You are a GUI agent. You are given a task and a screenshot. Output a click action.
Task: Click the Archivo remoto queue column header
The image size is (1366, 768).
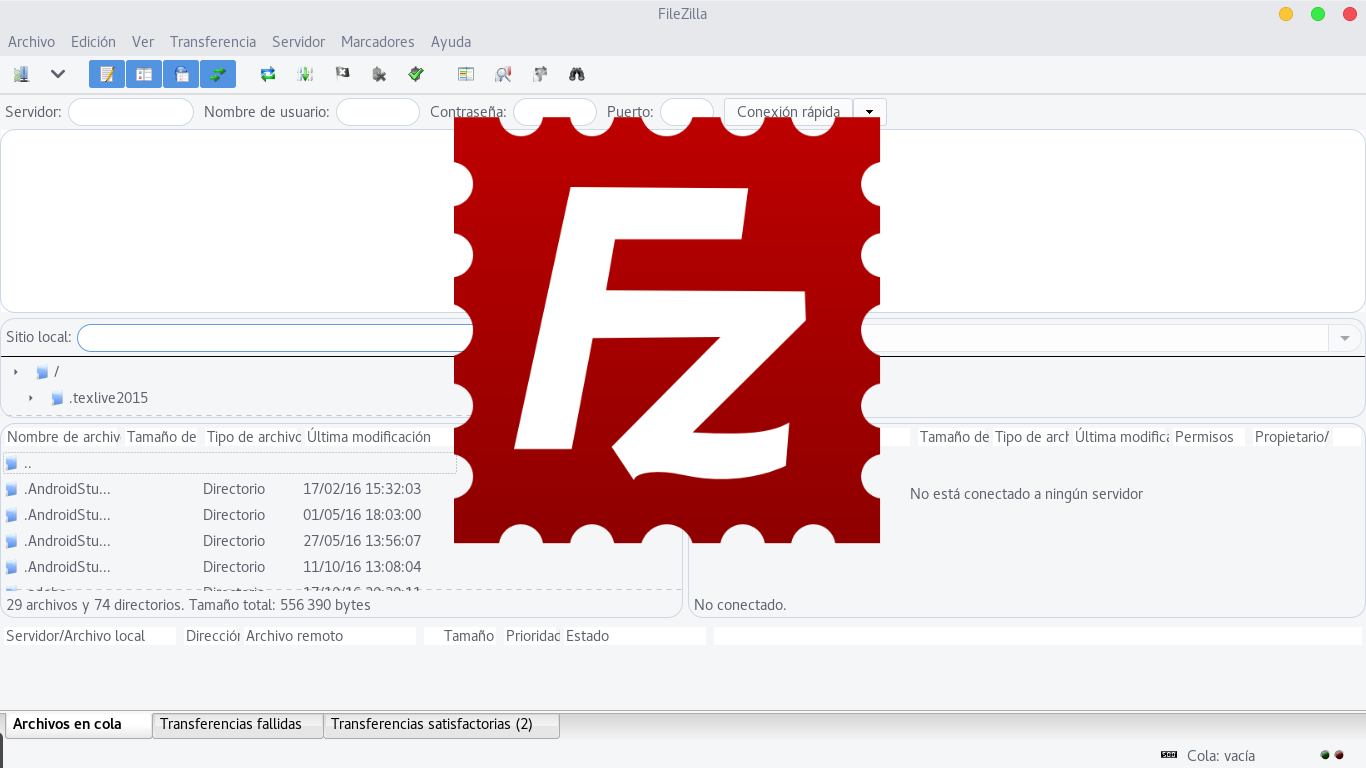click(x=329, y=636)
